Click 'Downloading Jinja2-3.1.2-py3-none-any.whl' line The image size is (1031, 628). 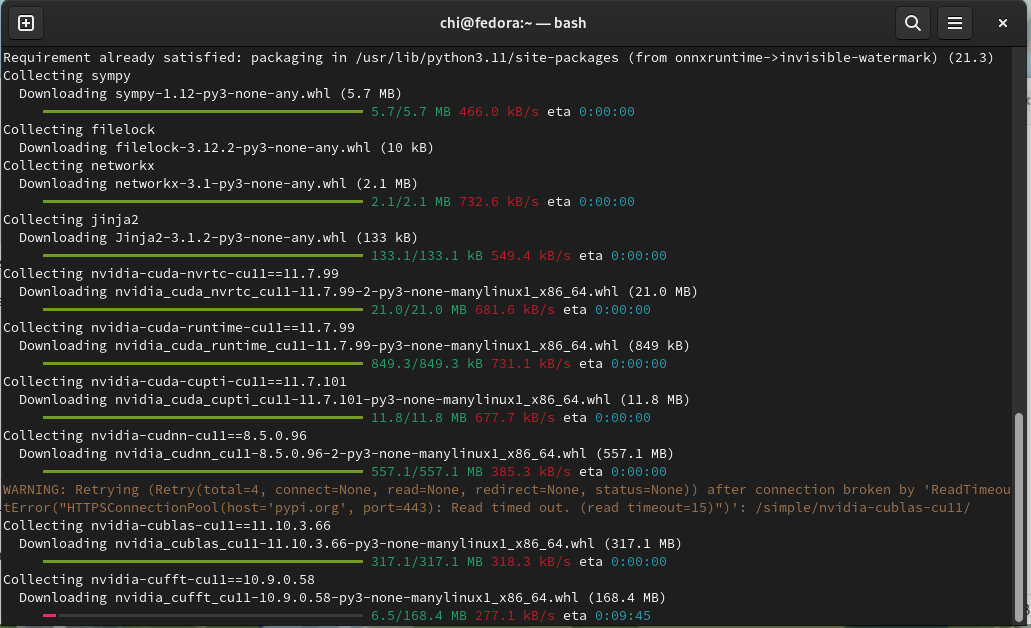pyautogui.click(x=218, y=237)
